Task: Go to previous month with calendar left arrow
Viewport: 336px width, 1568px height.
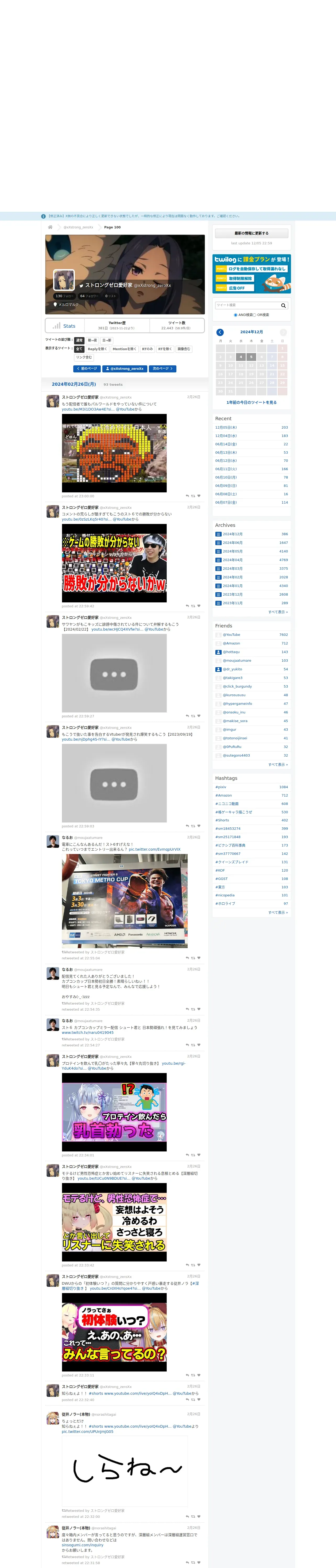Action: (220, 332)
